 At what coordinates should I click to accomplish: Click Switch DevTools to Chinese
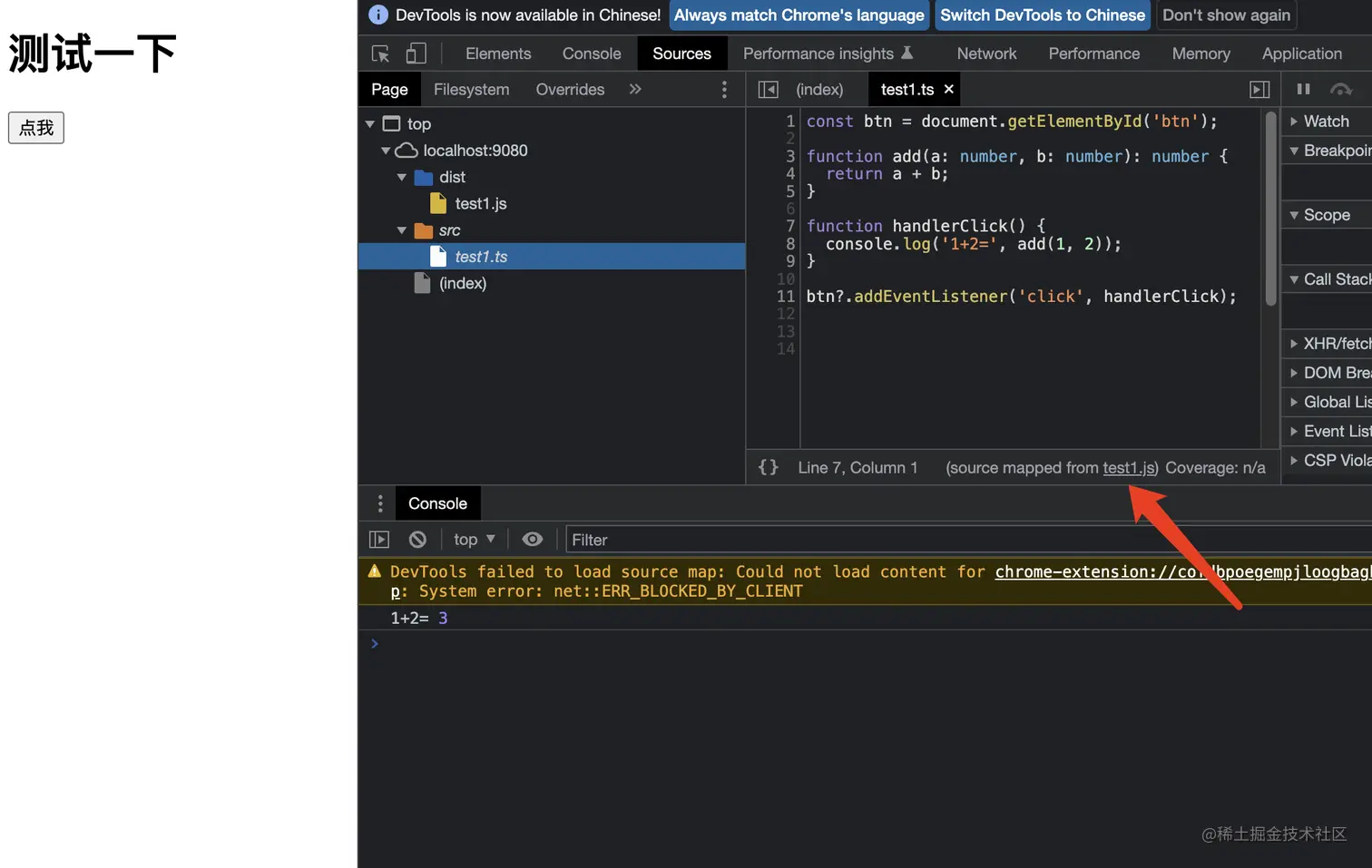click(x=1042, y=15)
